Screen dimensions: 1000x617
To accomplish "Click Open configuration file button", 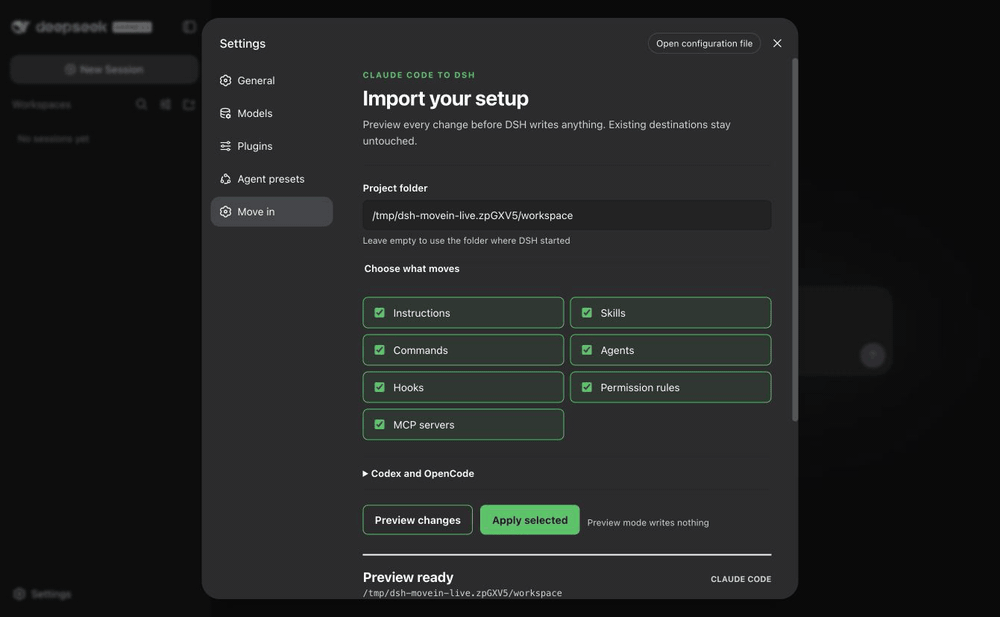I will pyautogui.click(x=704, y=43).
